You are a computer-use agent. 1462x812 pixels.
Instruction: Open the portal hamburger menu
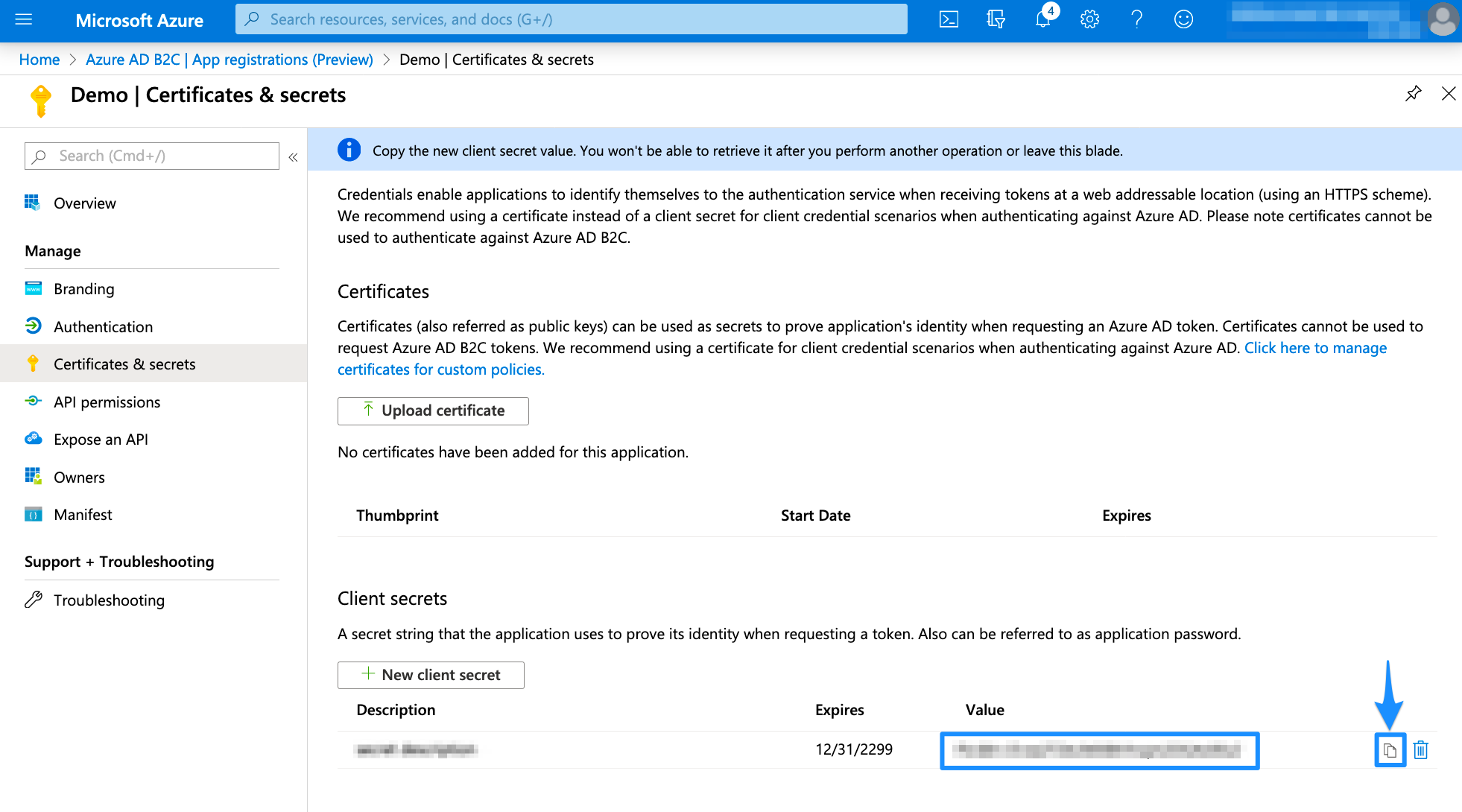point(25,19)
